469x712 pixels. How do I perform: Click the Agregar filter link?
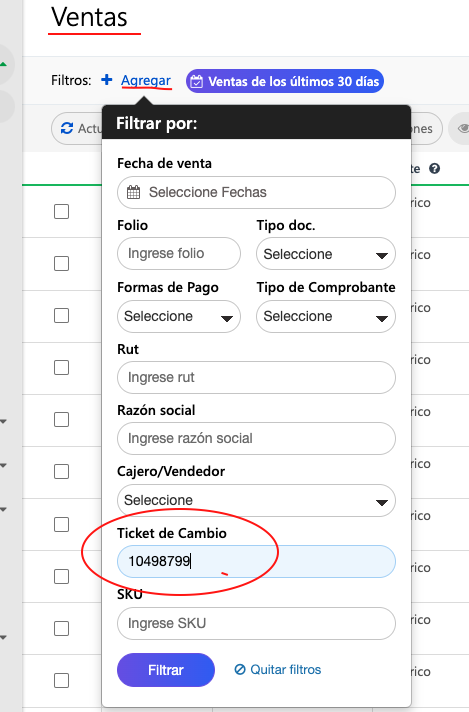click(x=146, y=80)
